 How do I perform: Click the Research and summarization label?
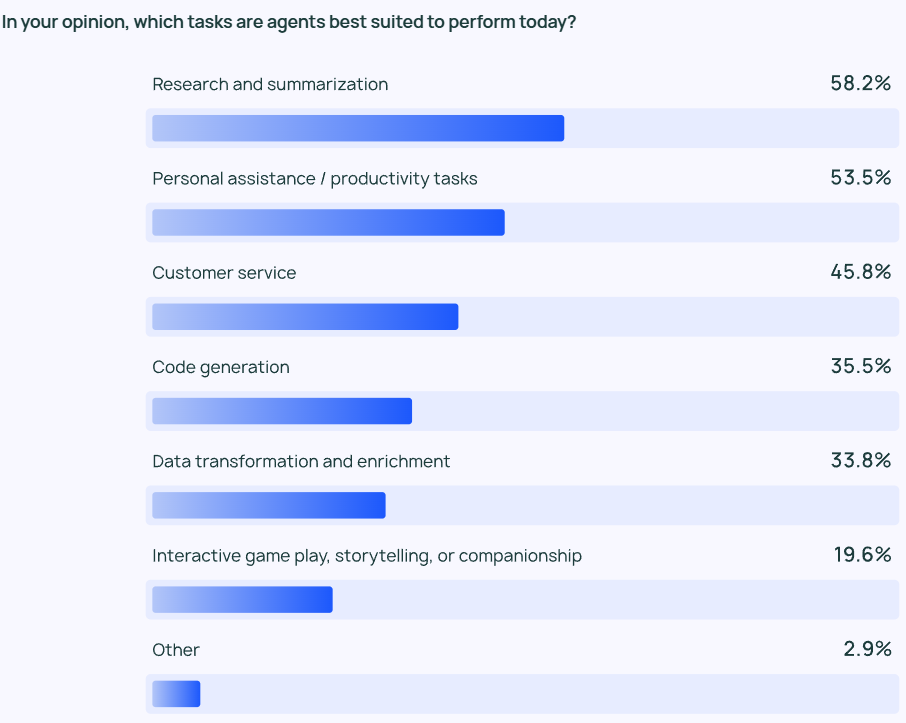click(270, 84)
